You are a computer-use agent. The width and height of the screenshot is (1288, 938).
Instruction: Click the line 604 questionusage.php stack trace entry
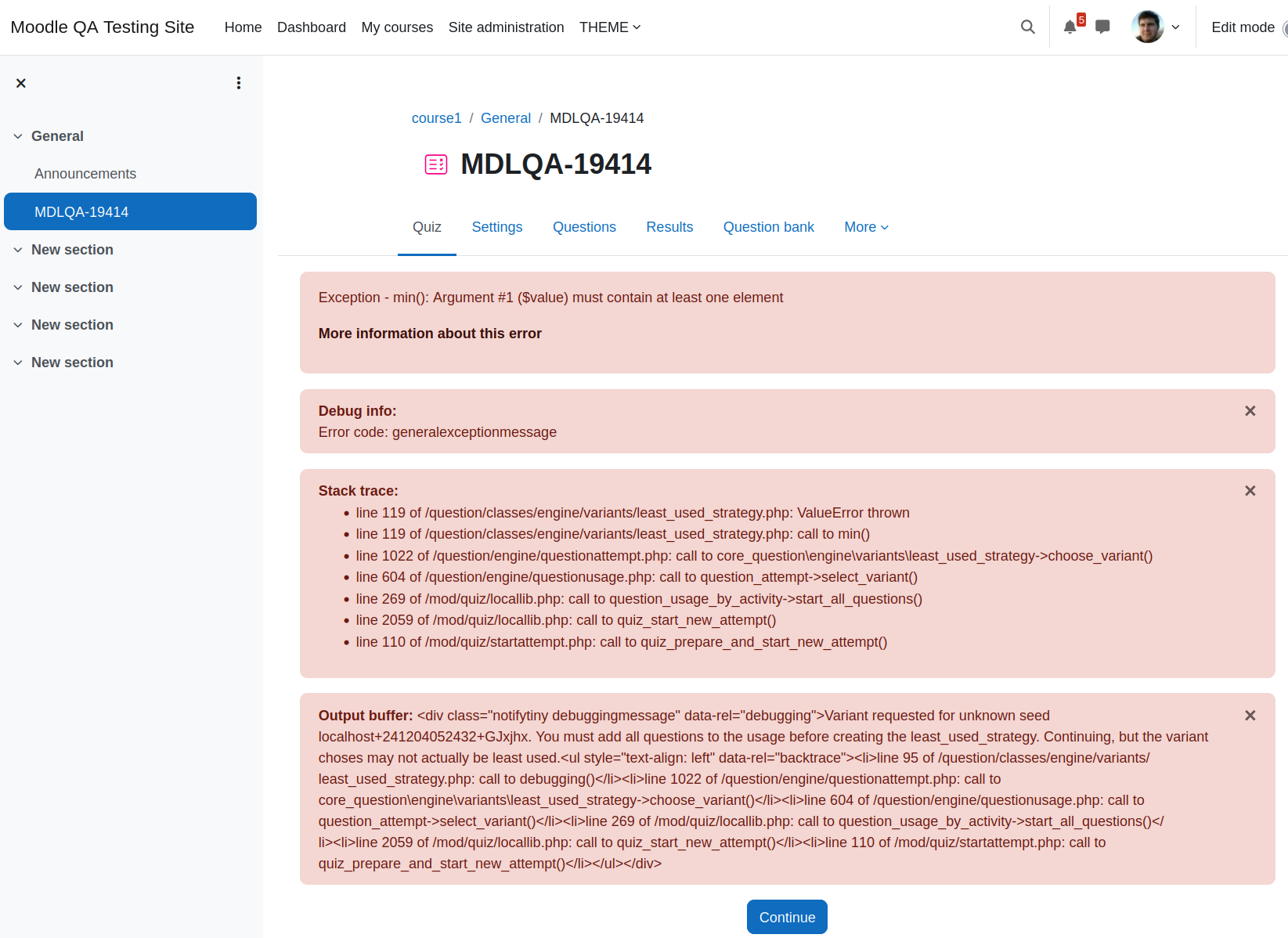click(637, 577)
